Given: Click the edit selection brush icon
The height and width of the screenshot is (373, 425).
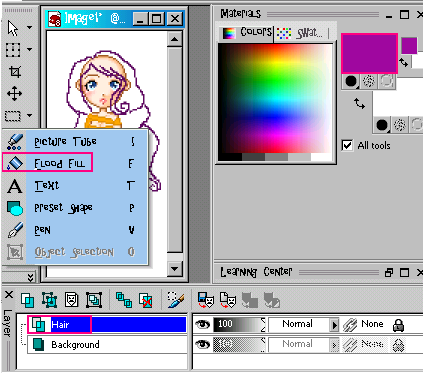Looking at the screenshot, I should pyautogui.click(x=176, y=300).
